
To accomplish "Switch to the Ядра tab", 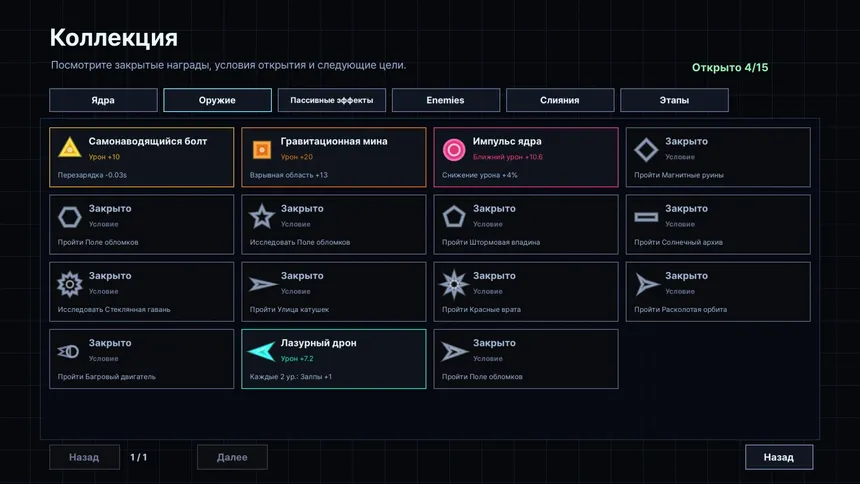I will [103, 100].
